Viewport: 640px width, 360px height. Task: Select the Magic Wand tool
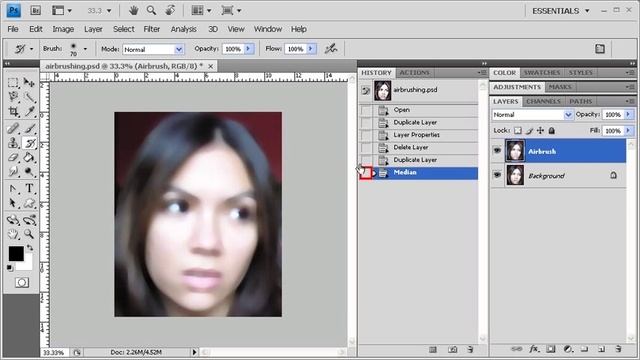(29, 97)
